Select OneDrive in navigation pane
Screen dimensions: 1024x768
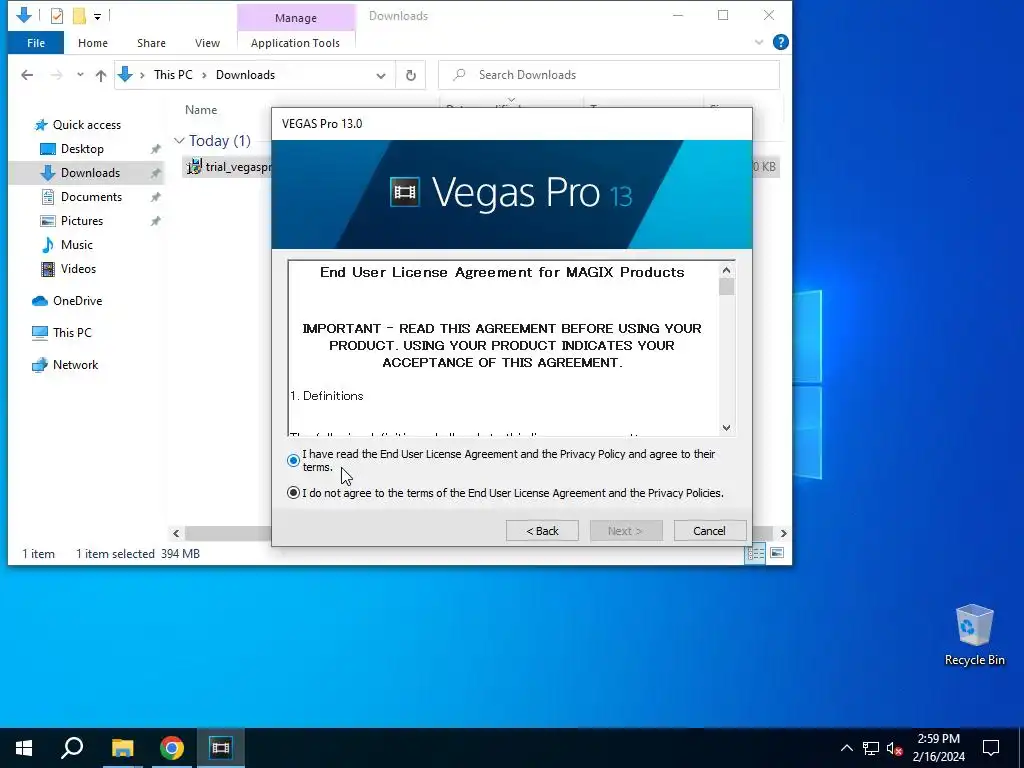[77, 301]
